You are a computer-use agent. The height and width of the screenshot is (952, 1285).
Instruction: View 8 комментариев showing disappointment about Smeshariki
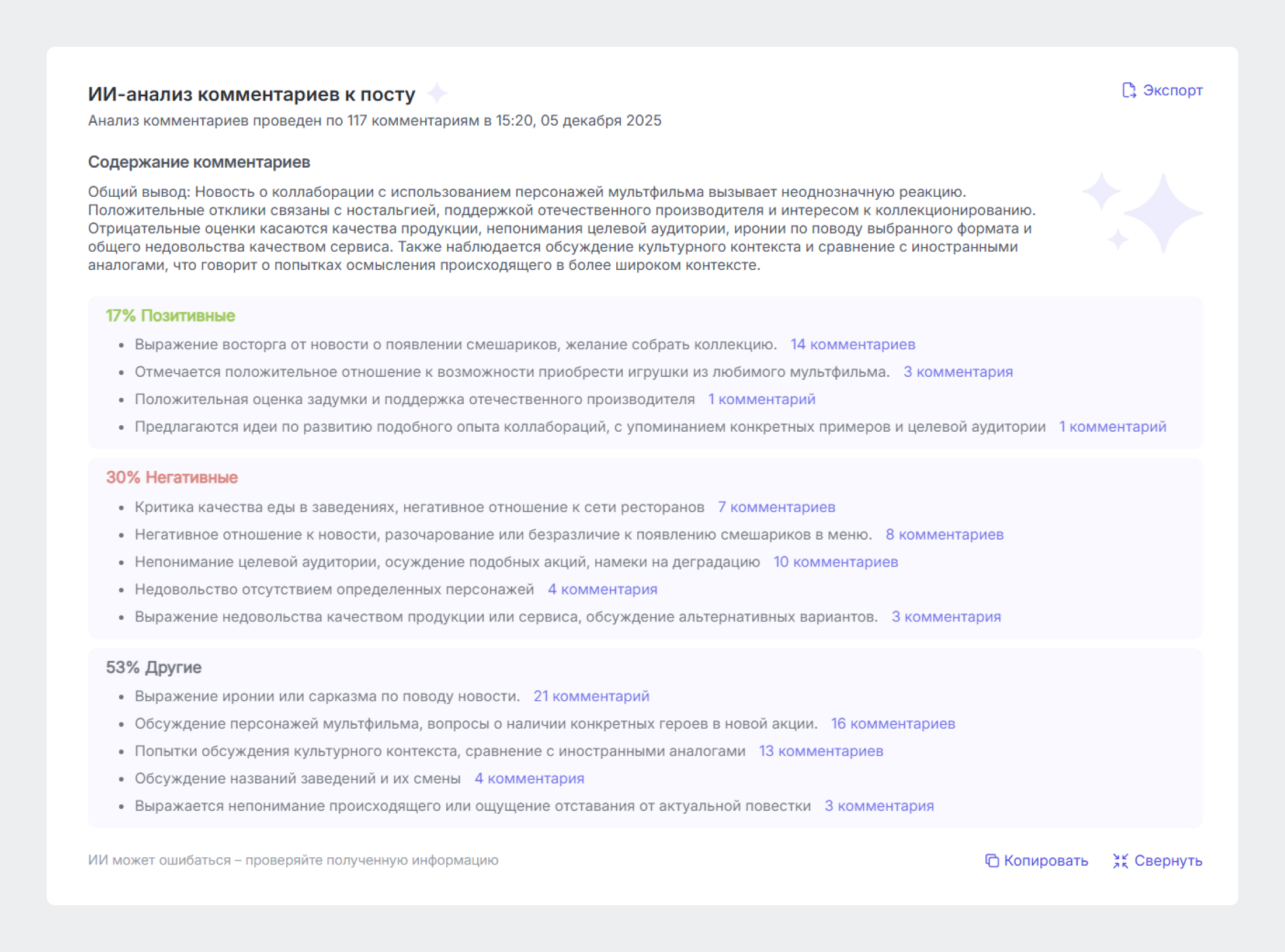[x=944, y=534]
